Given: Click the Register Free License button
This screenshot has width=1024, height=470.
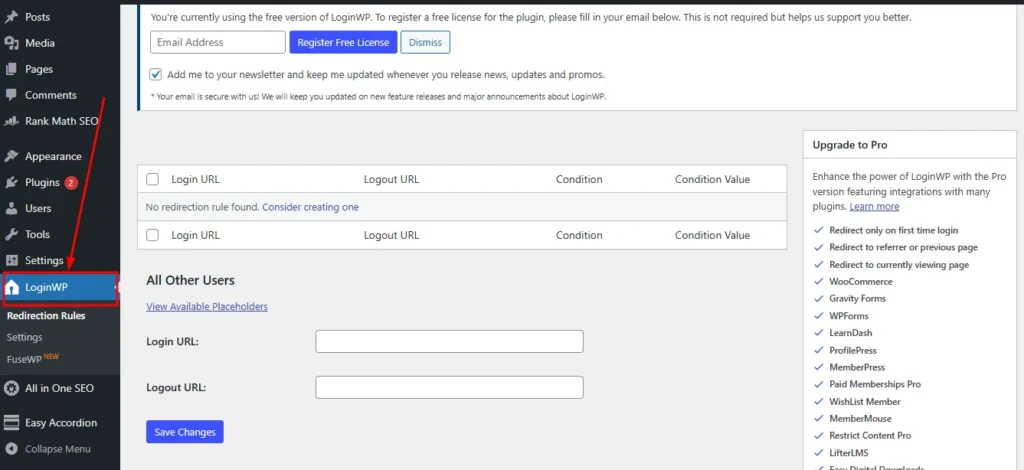Looking at the screenshot, I should (x=344, y=42).
